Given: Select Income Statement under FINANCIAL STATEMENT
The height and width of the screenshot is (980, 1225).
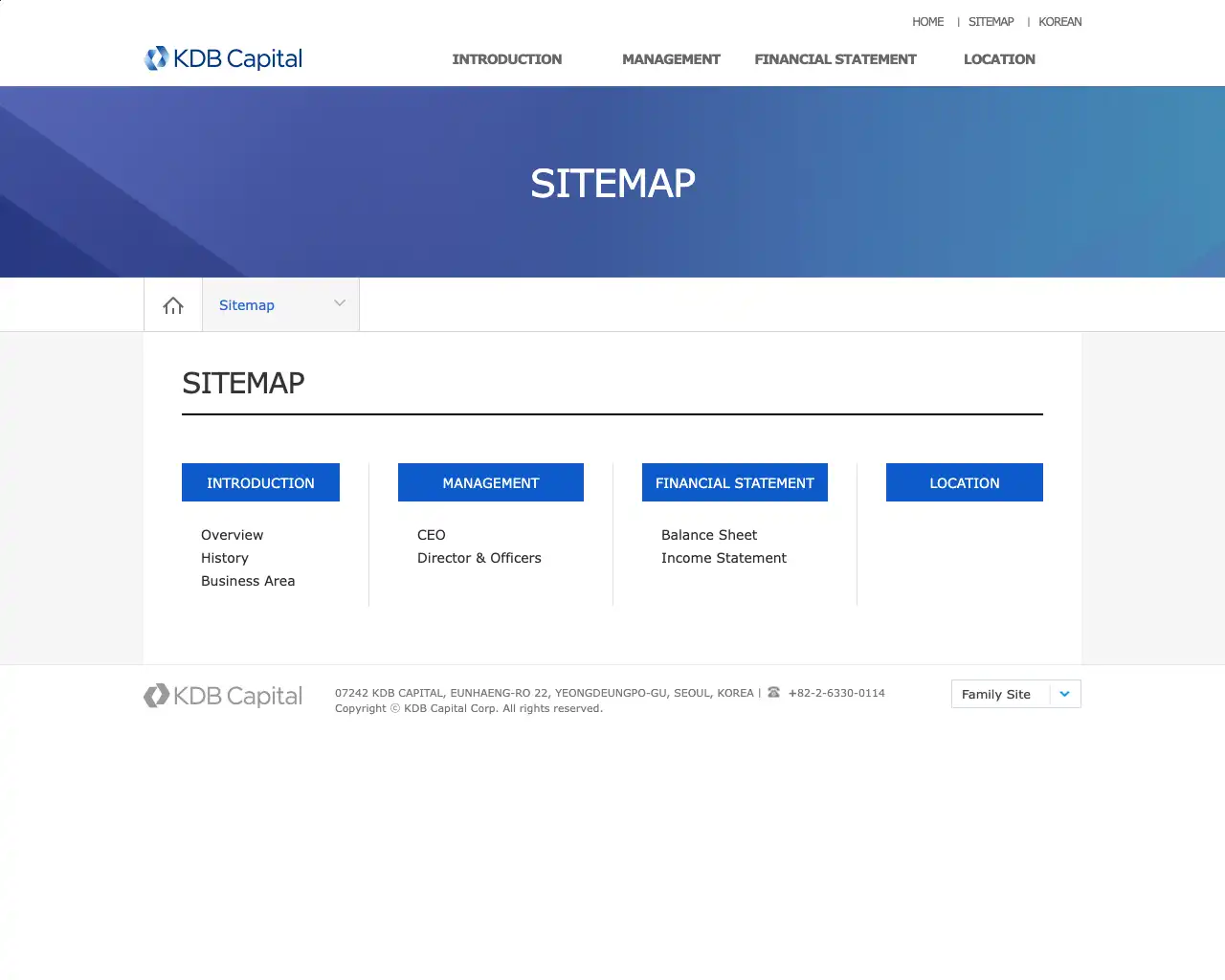Looking at the screenshot, I should (x=724, y=558).
